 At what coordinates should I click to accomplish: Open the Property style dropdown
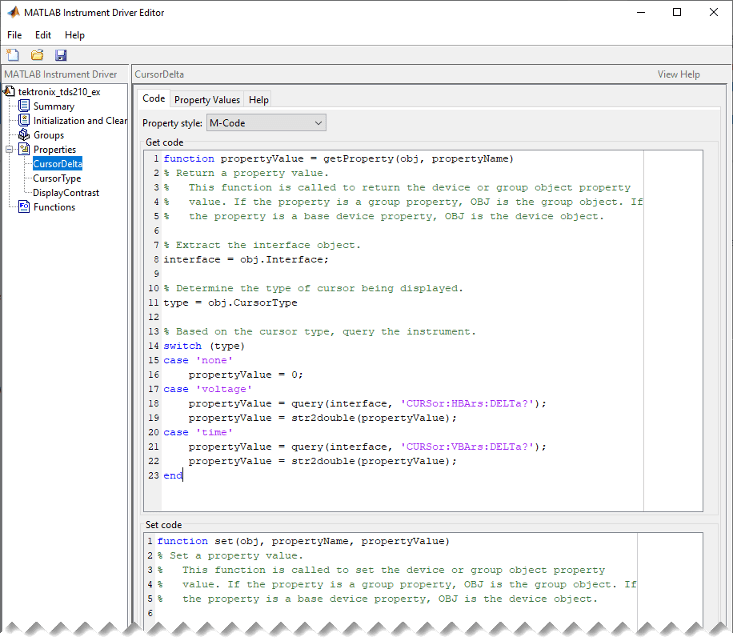click(265, 123)
